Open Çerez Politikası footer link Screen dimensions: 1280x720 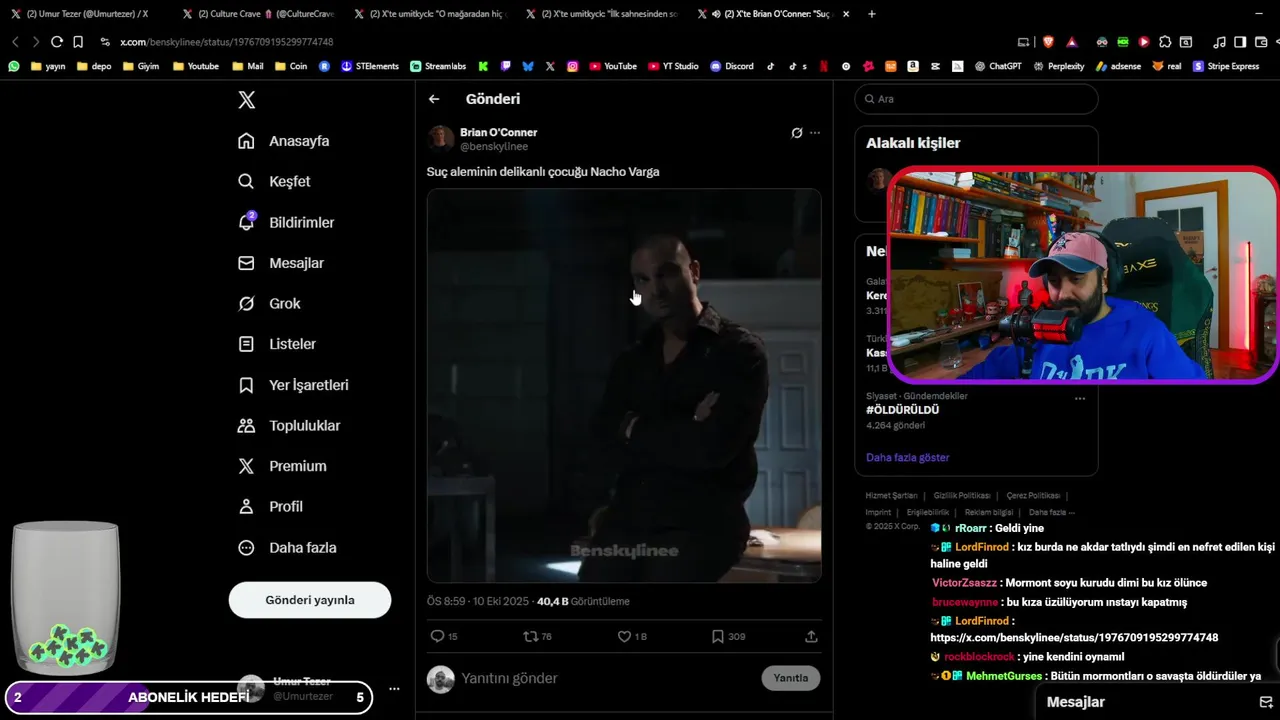pos(1033,496)
